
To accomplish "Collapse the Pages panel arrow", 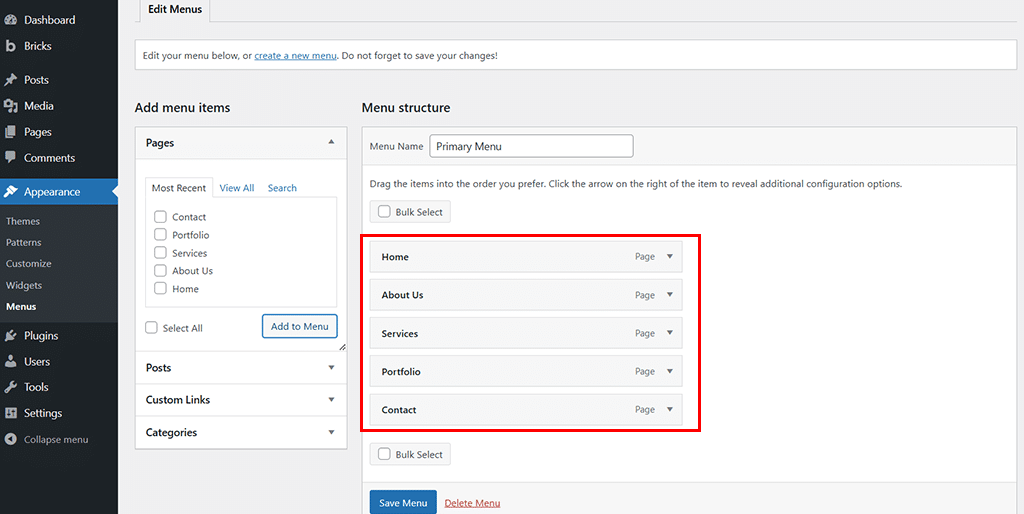I will pyautogui.click(x=331, y=142).
